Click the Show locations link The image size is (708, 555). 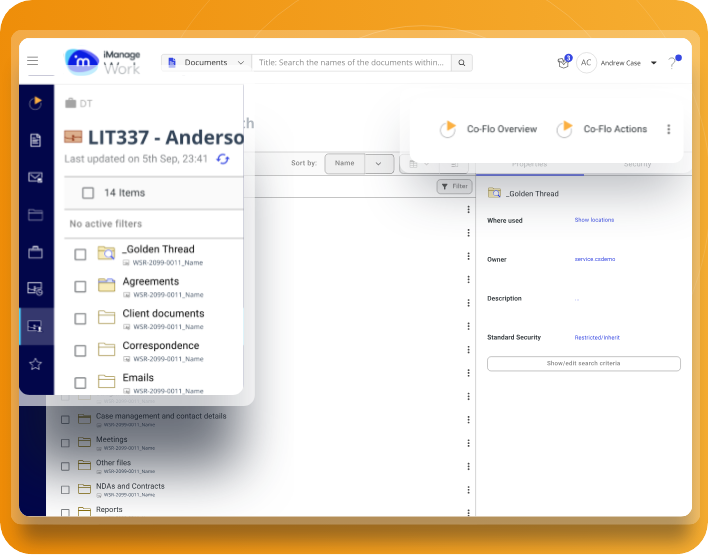click(x=594, y=220)
